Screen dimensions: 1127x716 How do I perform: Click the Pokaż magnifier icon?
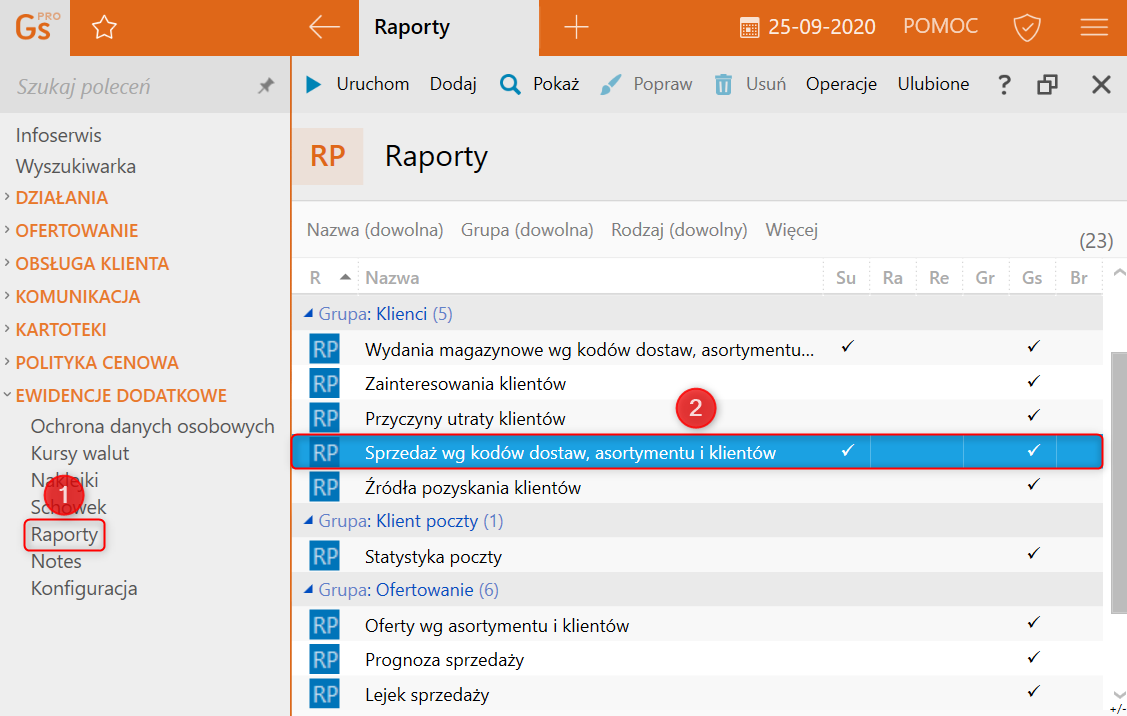(510, 85)
